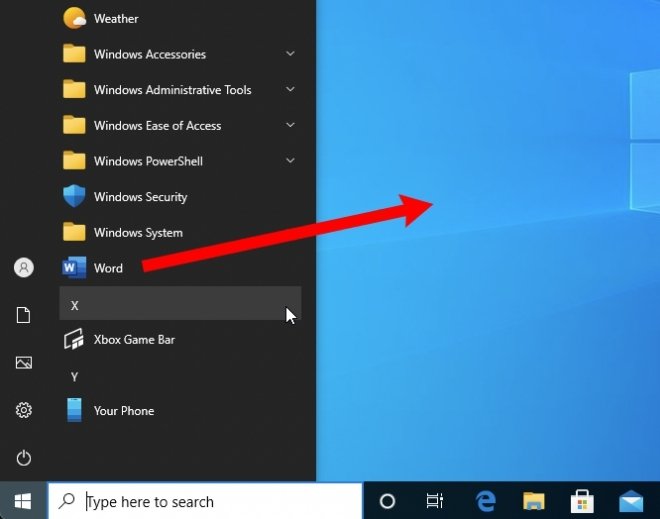The image size is (660, 519).
Task: Click the Windows Accessories folder icon
Action: click(x=74, y=53)
